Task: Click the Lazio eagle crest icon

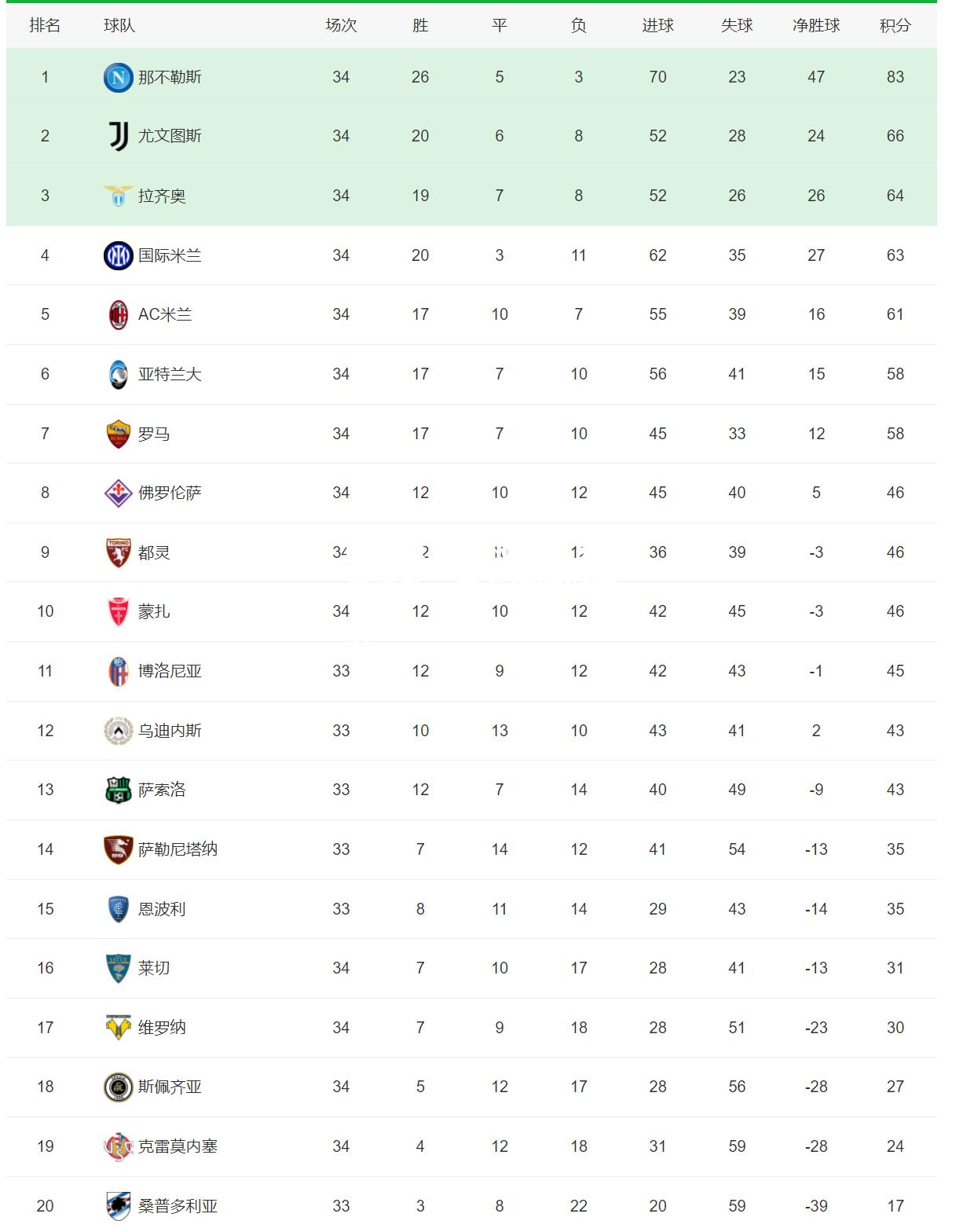Action: tap(118, 196)
